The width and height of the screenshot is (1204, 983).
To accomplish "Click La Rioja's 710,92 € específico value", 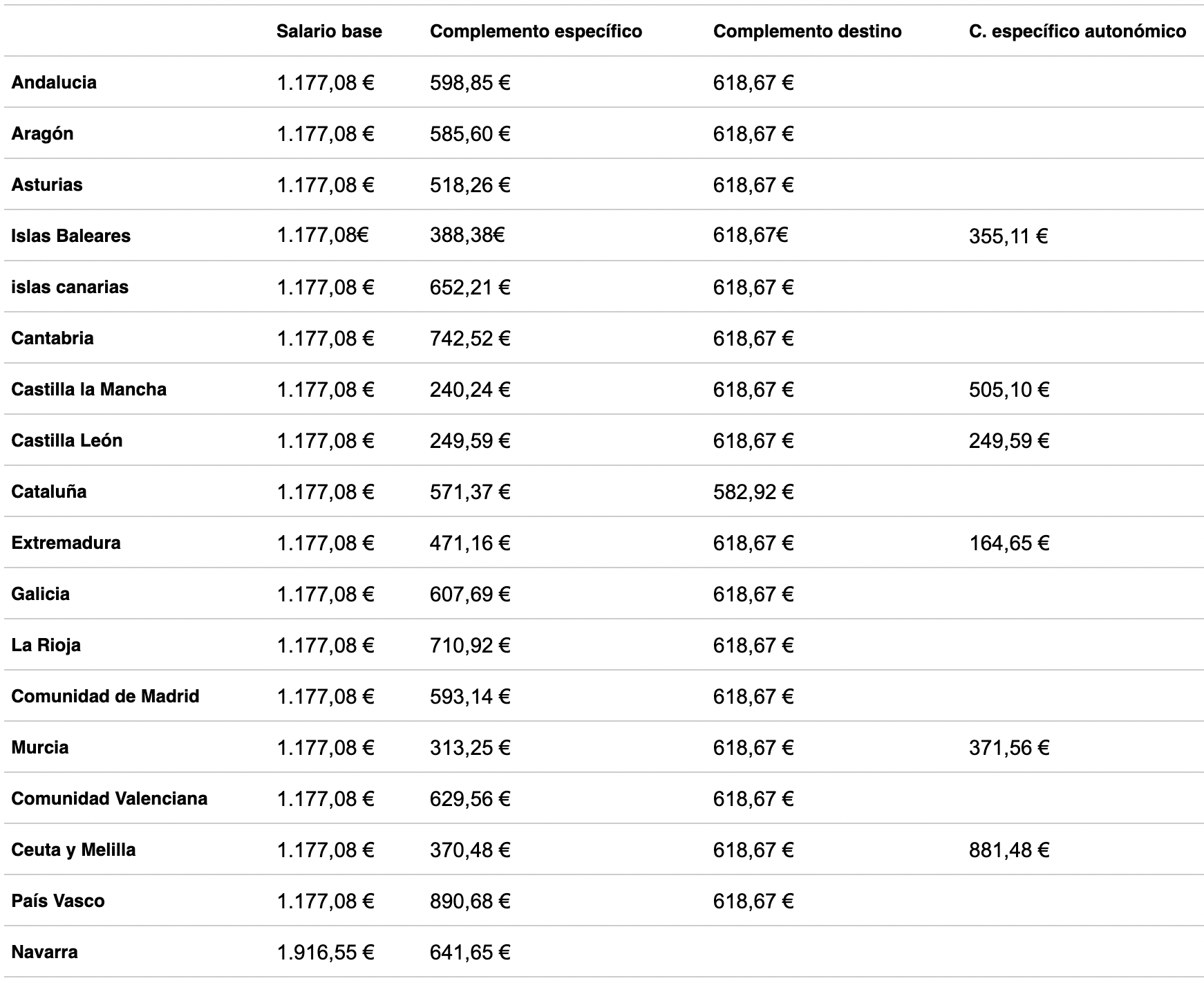I will (x=470, y=645).
